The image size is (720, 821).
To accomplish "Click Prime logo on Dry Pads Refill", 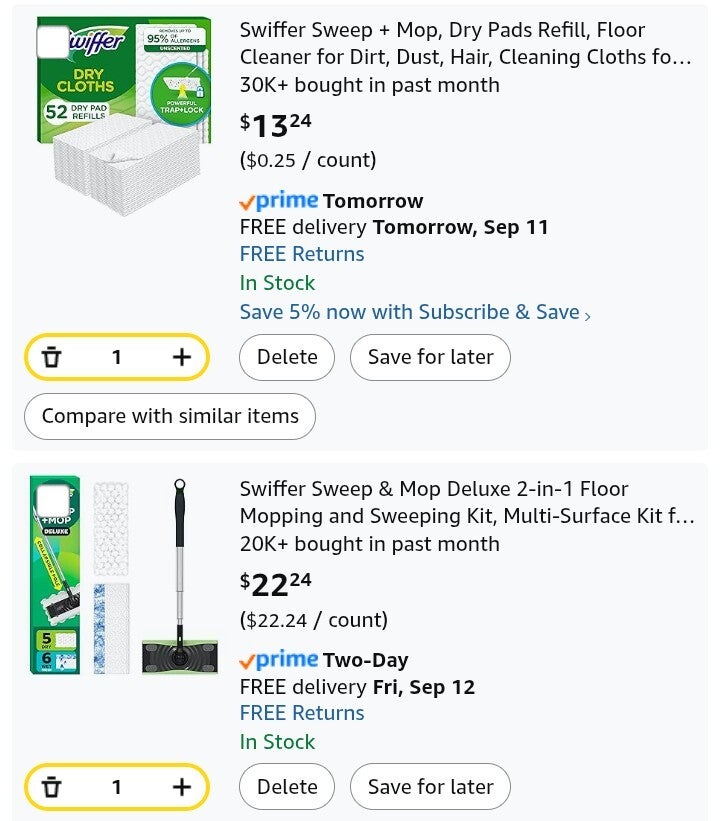I will [x=279, y=201].
